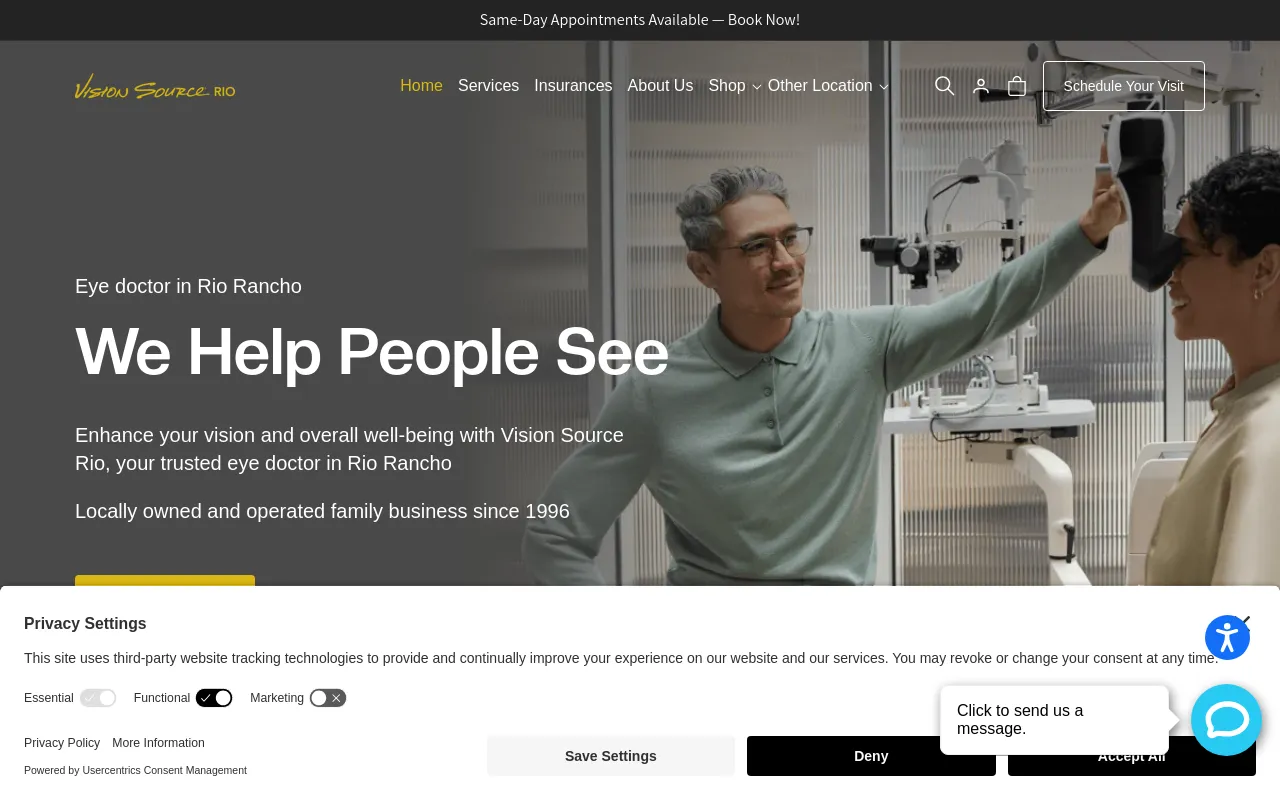Click the Schedule Your Visit button

click(x=1124, y=86)
